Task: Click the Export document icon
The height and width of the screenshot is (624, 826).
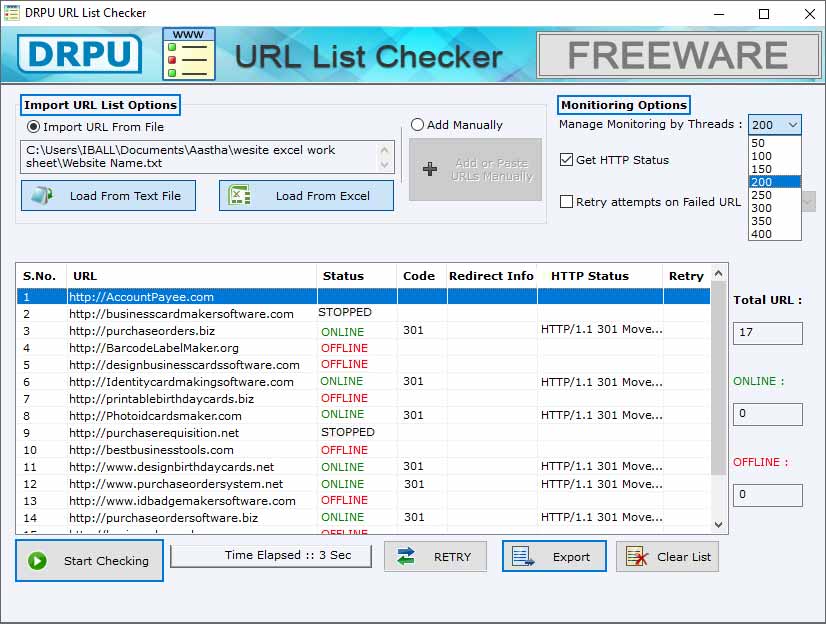Action: 523,557
